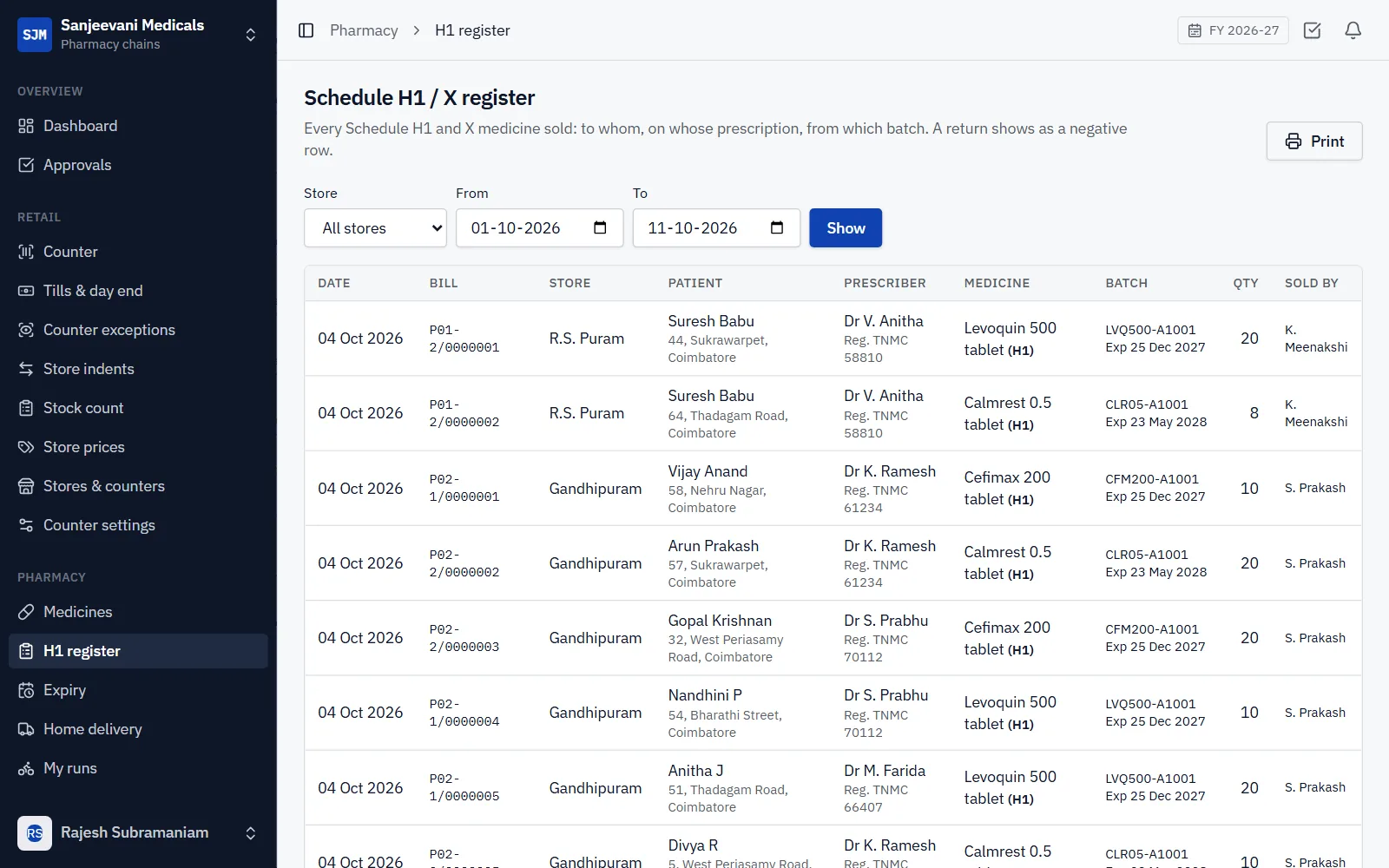The width and height of the screenshot is (1389, 868).
Task: Click the Store prices tag icon
Action: 26,447
